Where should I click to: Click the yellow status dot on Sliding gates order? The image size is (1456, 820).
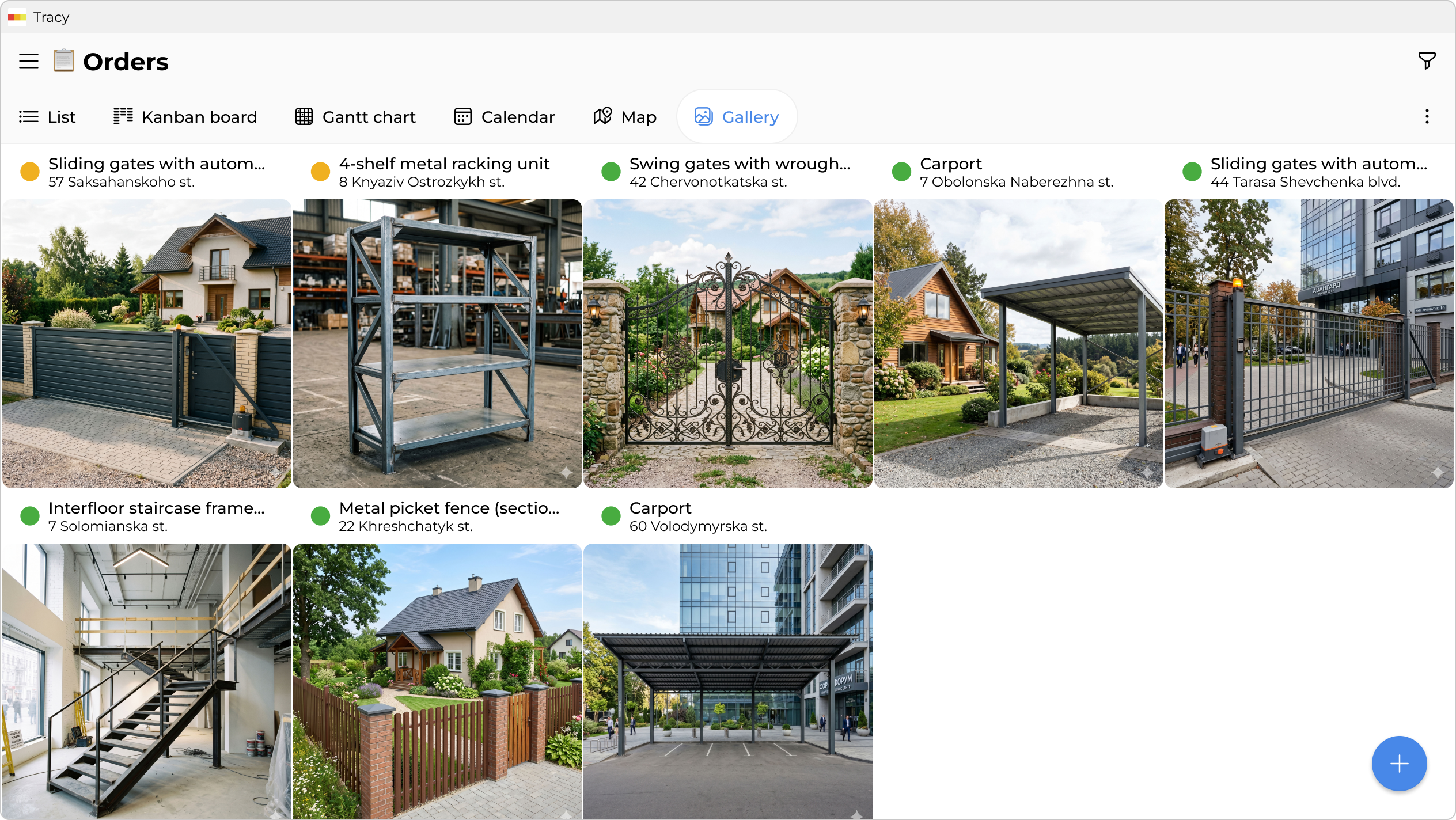coord(29,171)
